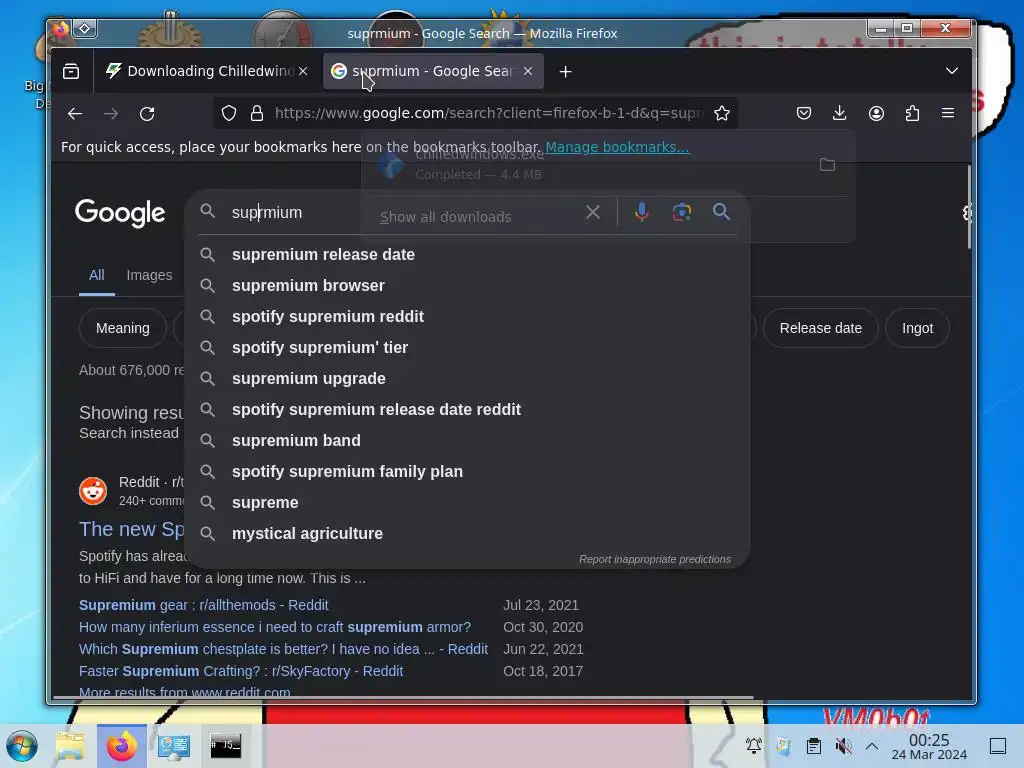Open the Extensions puzzle icon
This screenshot has height=768, width=1024.
[912, 114]
